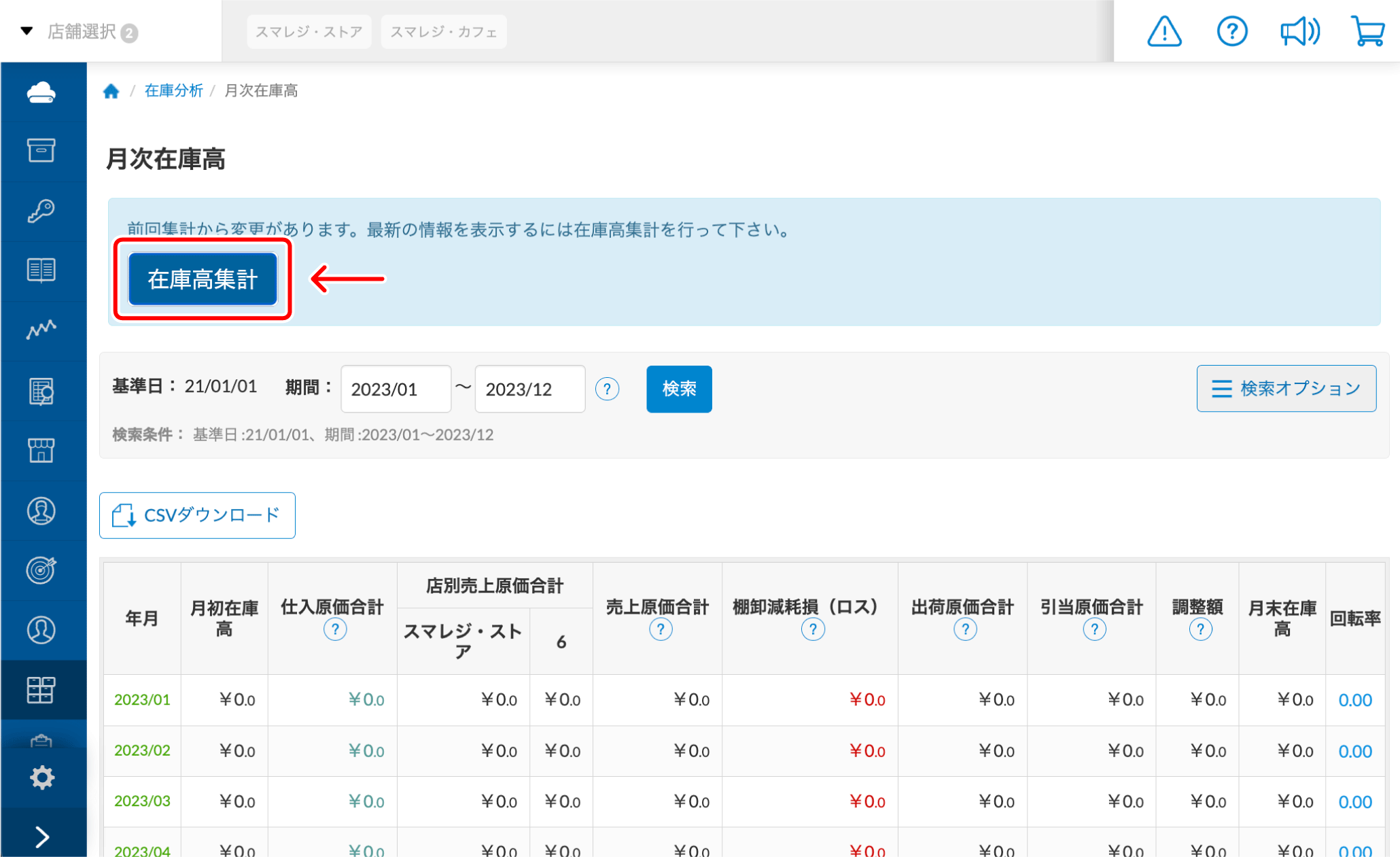Open the notification warning triangle icon
This screenshot has width=1400, height=857.
click(1163, 31)
